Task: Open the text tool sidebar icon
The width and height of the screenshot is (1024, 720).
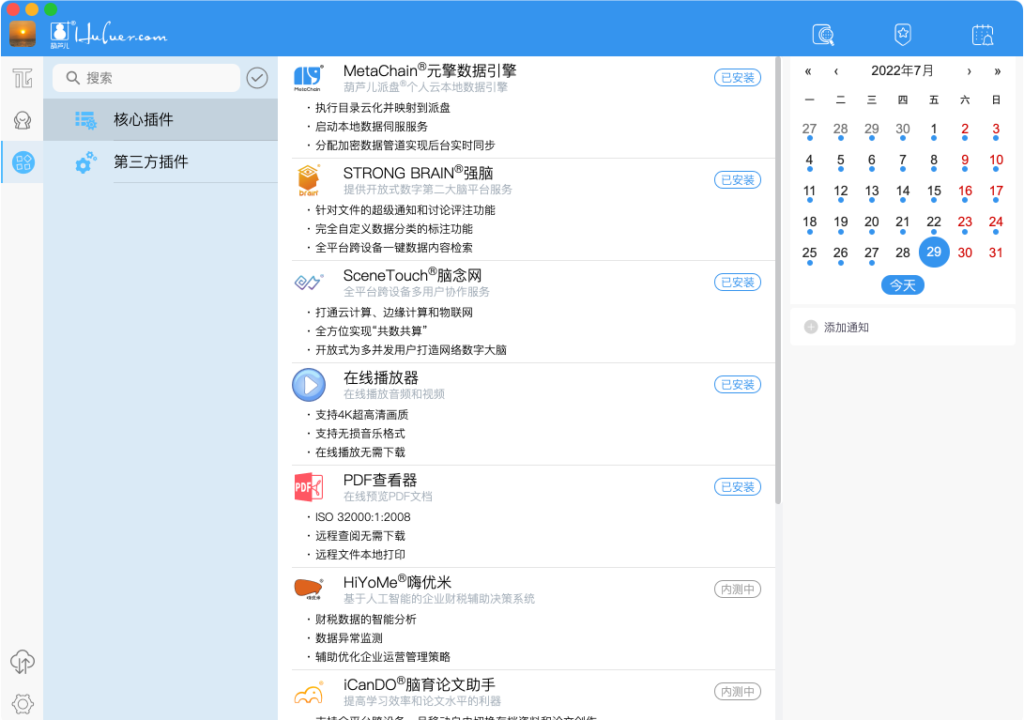Action: [22, 78]
